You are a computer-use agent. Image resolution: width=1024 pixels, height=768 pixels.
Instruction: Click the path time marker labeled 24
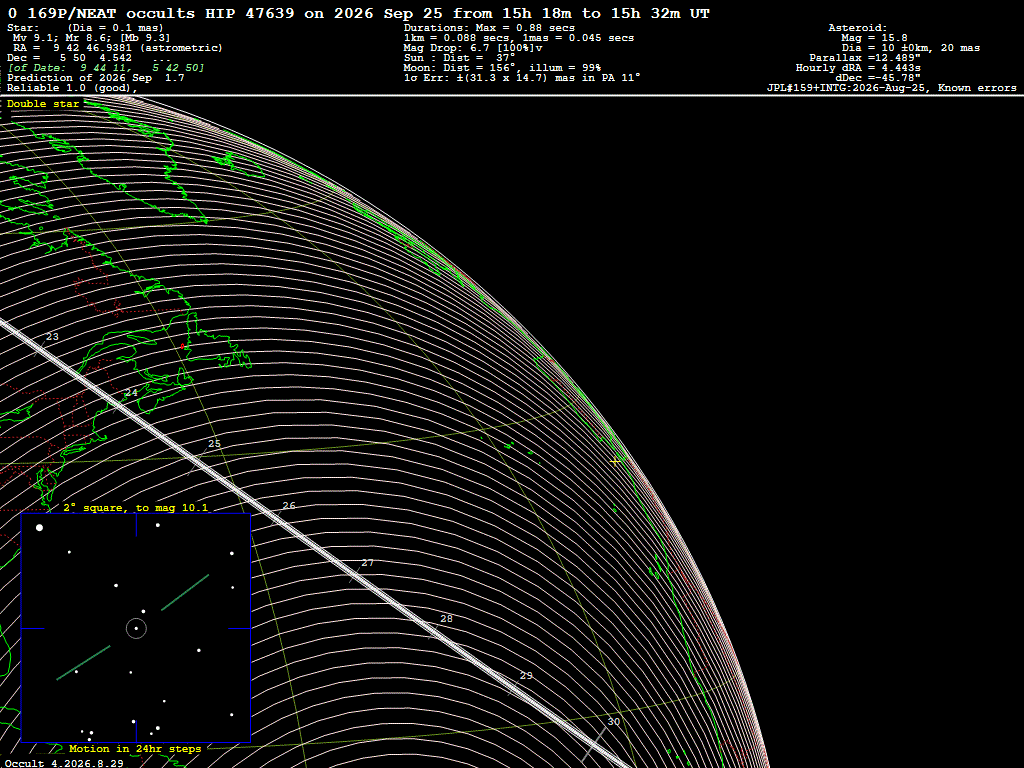(131, 392)
